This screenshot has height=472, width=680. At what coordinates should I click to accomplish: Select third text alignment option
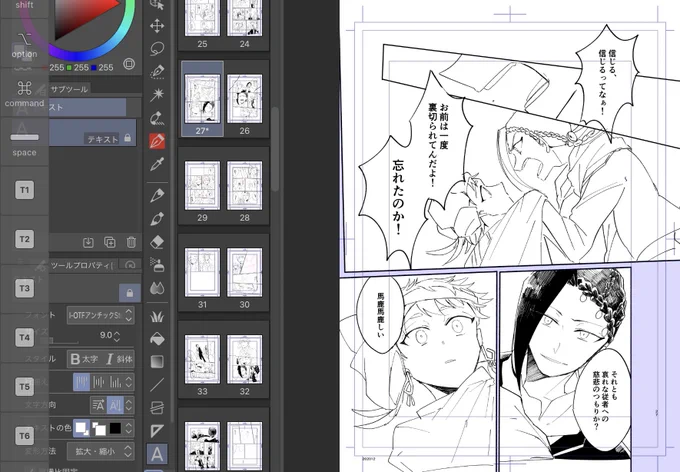tap(115, 382)
